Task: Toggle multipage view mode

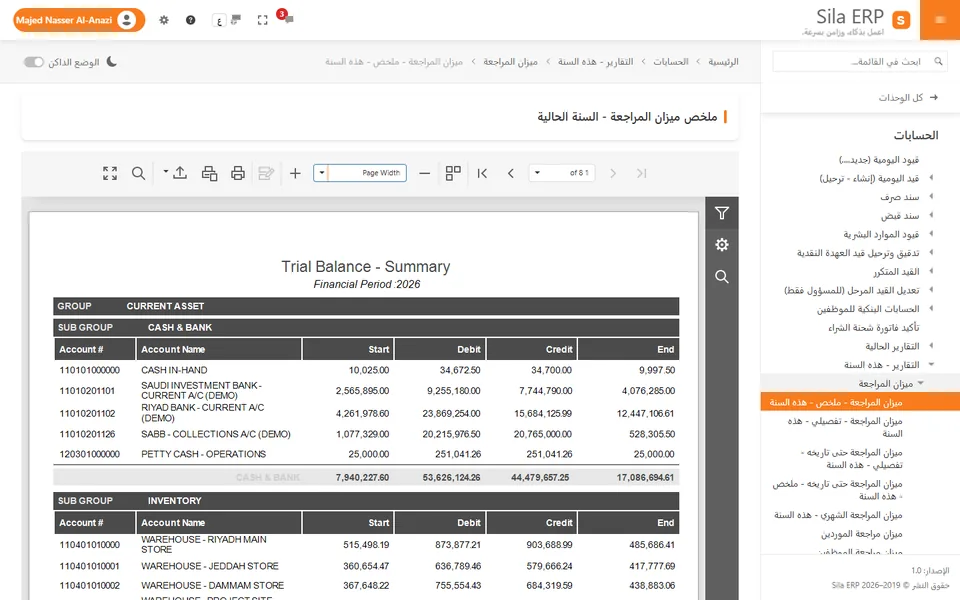Action: coord(453,173)
